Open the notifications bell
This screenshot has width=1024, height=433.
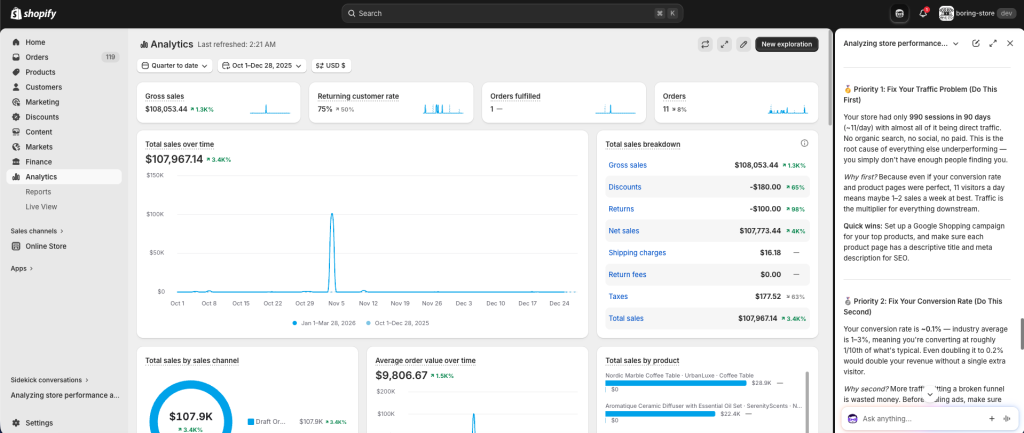(922, 13)
